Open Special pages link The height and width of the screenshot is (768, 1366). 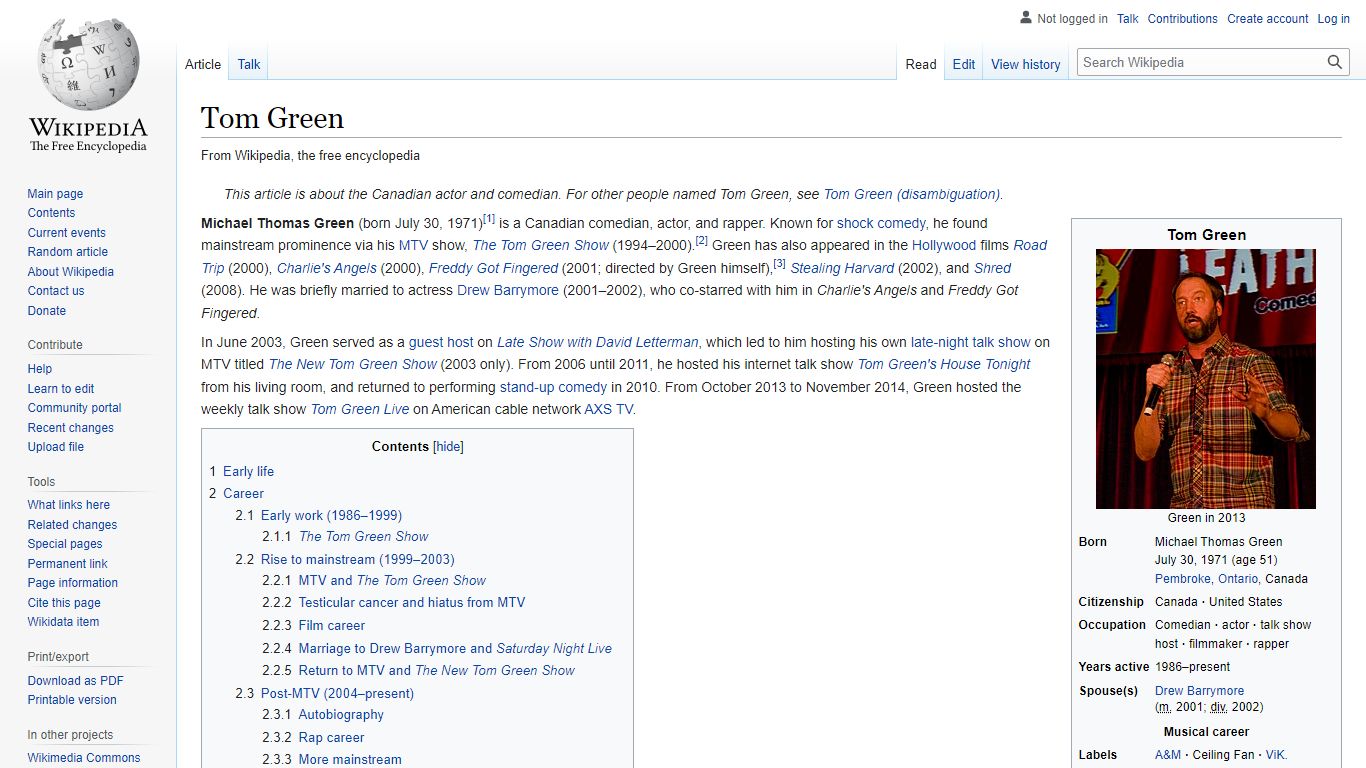click(x=65, y=544)
